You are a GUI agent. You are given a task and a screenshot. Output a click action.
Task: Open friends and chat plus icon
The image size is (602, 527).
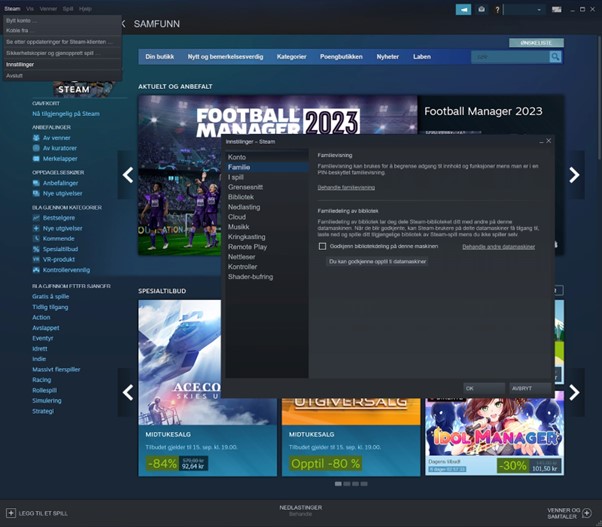coord(587,513)
